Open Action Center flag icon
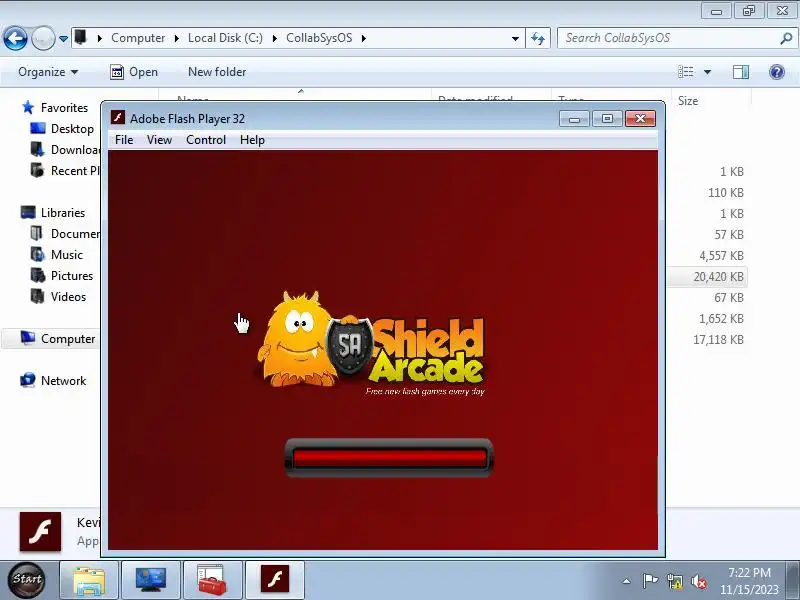Screen dimensions: 800x600 650,581
